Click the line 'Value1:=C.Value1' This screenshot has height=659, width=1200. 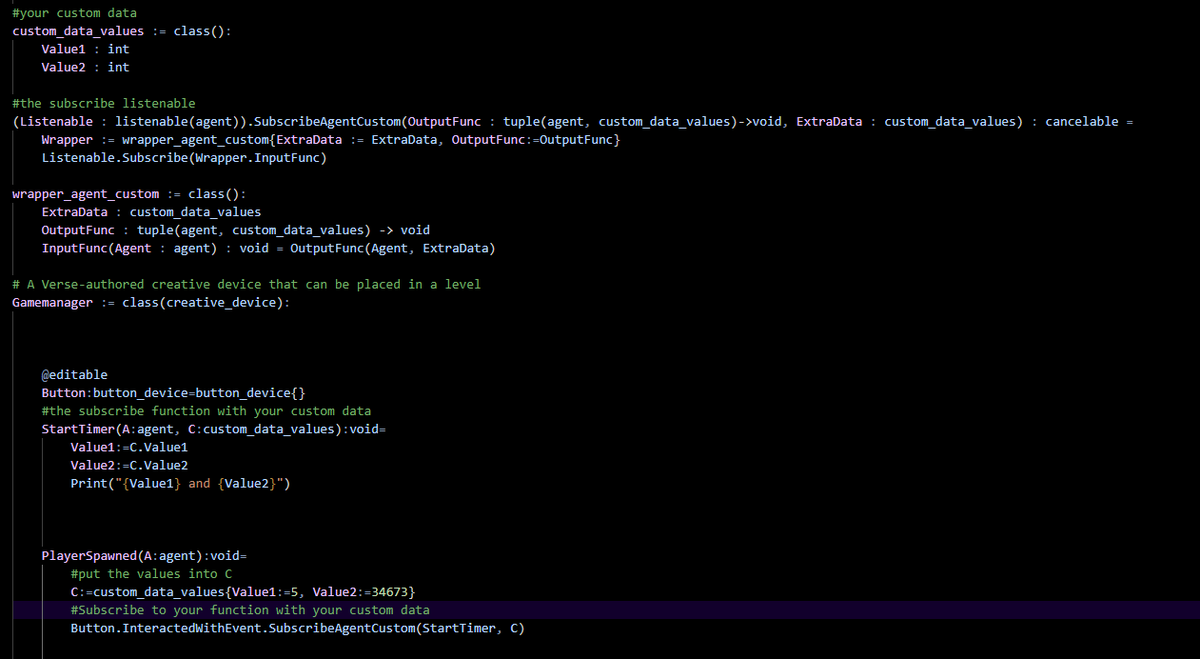click(129, 446)
